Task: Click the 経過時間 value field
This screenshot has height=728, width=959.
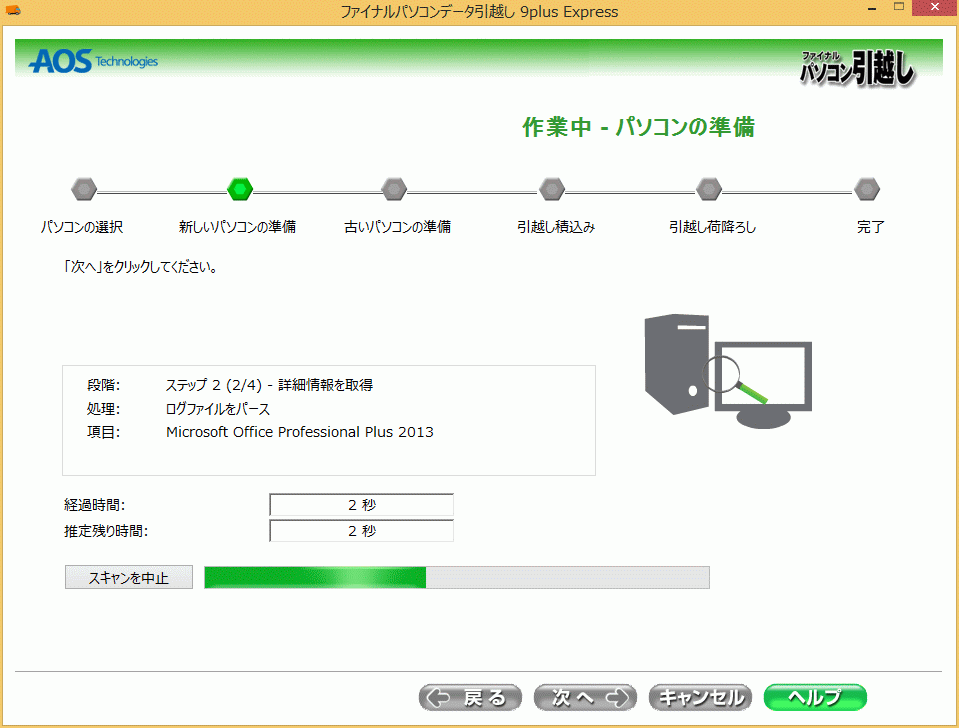Action: 361,505
